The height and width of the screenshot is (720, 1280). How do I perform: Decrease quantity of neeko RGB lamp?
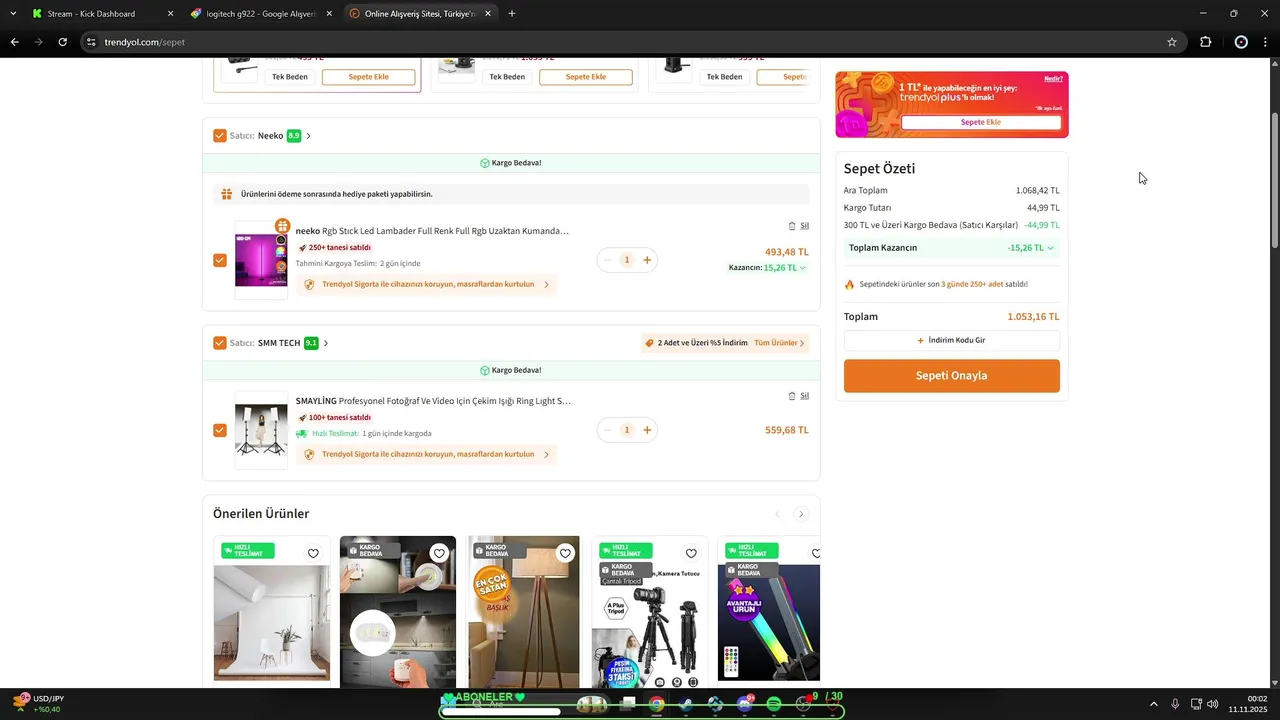(607, 260)
